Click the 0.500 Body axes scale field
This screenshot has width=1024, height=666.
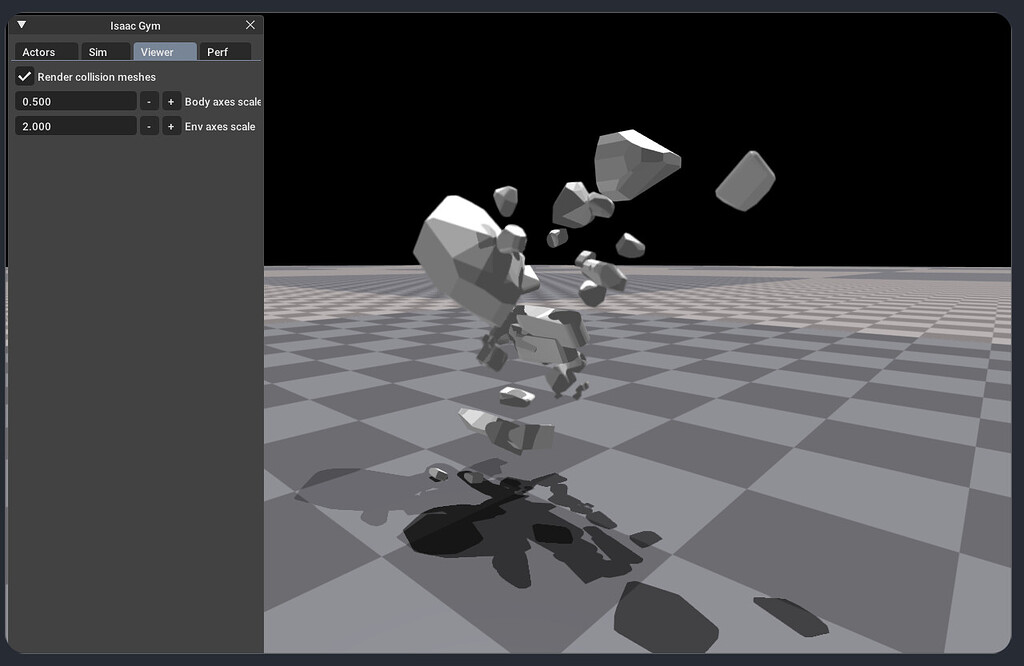(75, 100)
